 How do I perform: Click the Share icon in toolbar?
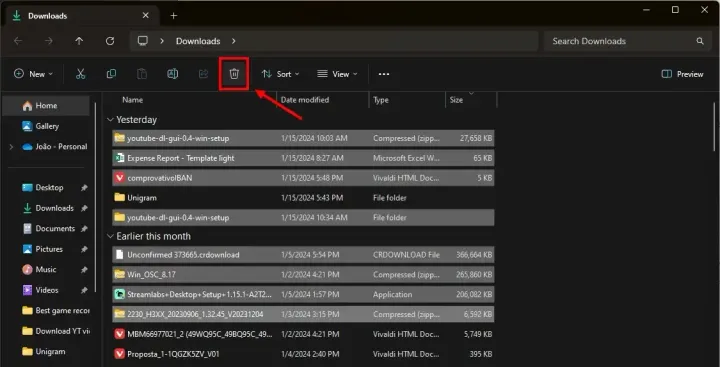pyautogui.click(x=203, y=74)
